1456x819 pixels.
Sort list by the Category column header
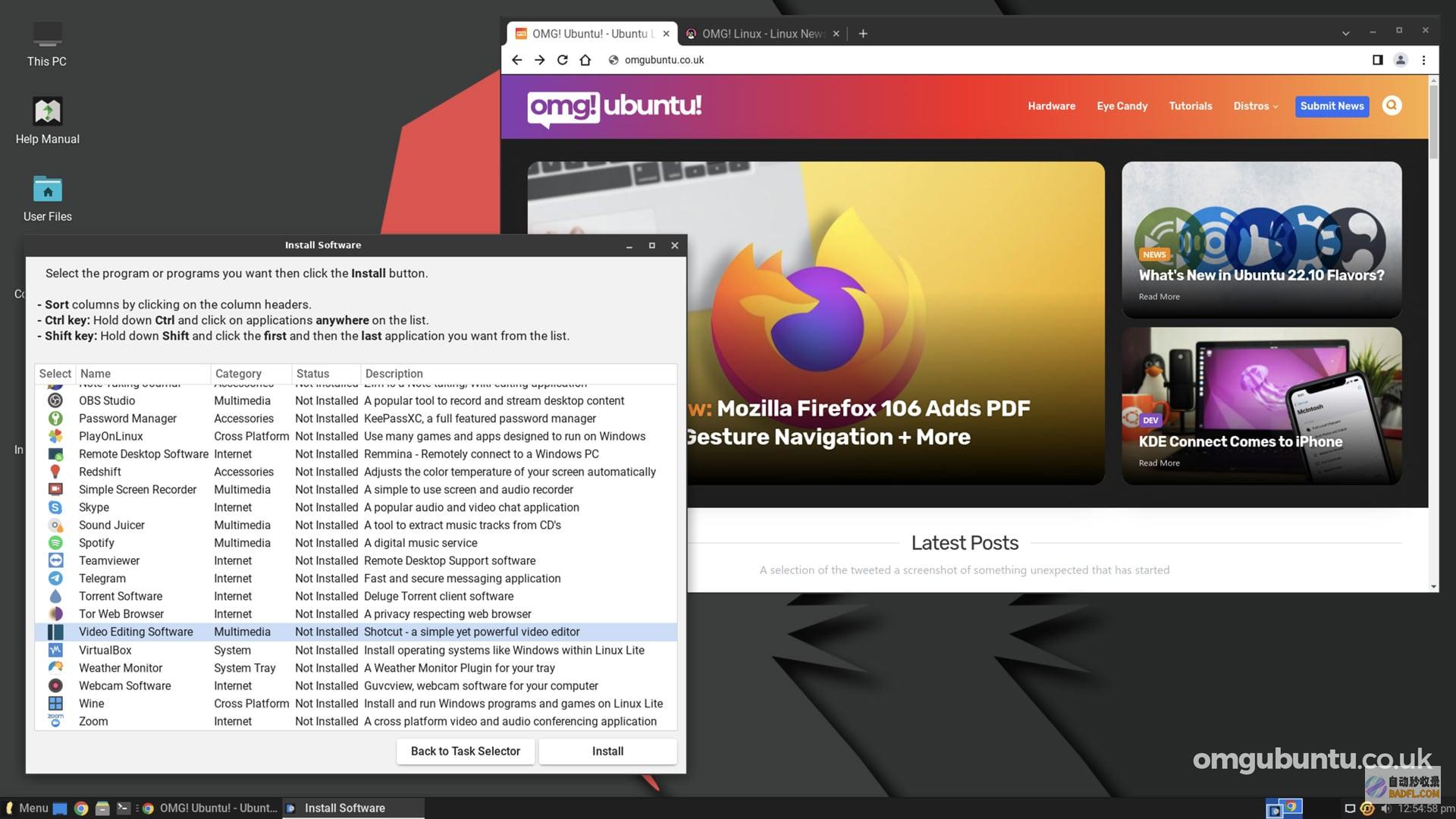[x=251, y=374]
